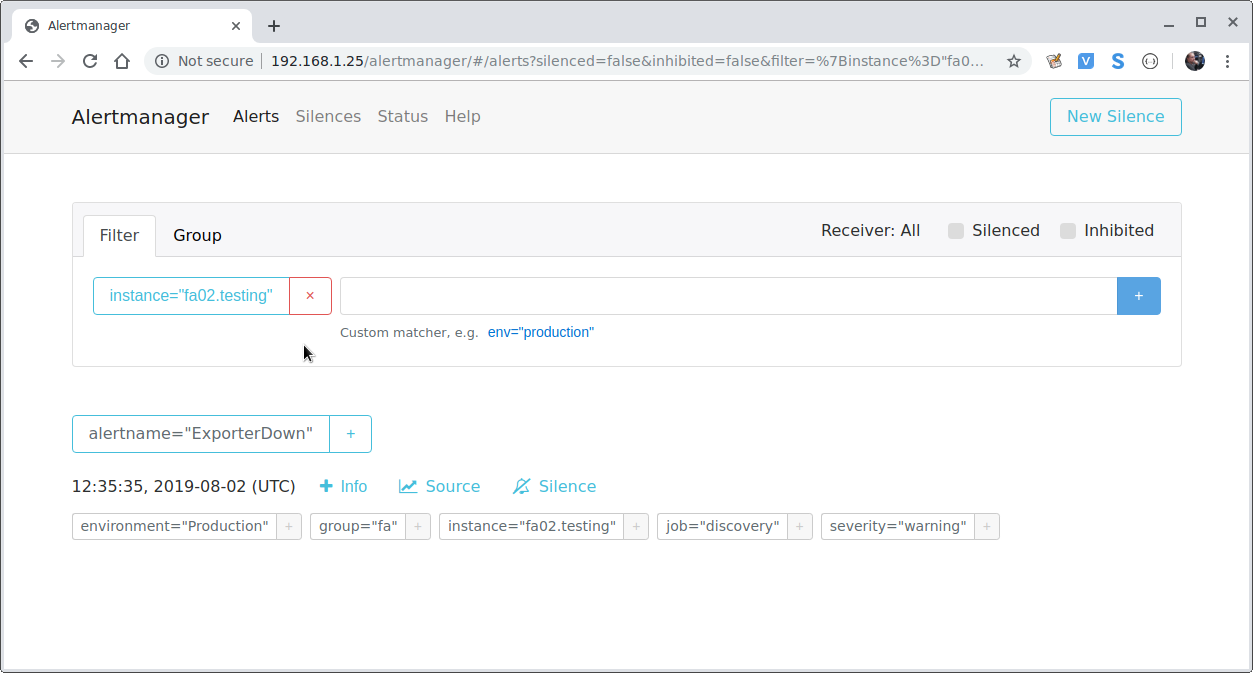Viewport: 1253px width, 673px height.
Task: Expand the group="fa" label chip
Action: [x=419, y=526]
